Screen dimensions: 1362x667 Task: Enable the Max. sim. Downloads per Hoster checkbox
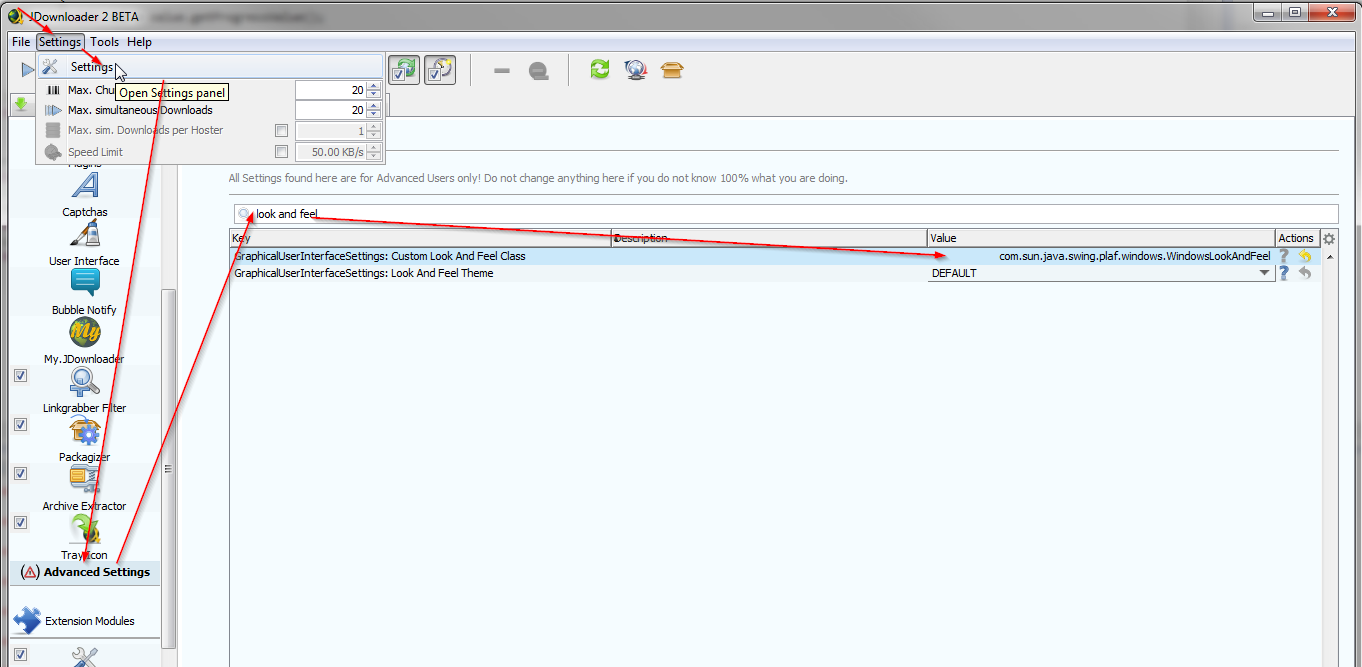(281, 130)
